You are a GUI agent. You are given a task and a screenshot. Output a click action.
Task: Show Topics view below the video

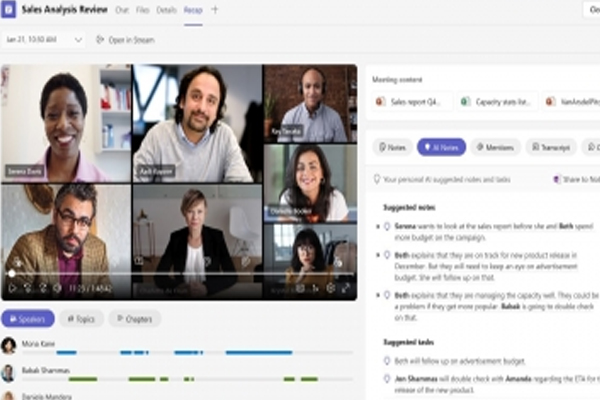click(x=81, y=319)
